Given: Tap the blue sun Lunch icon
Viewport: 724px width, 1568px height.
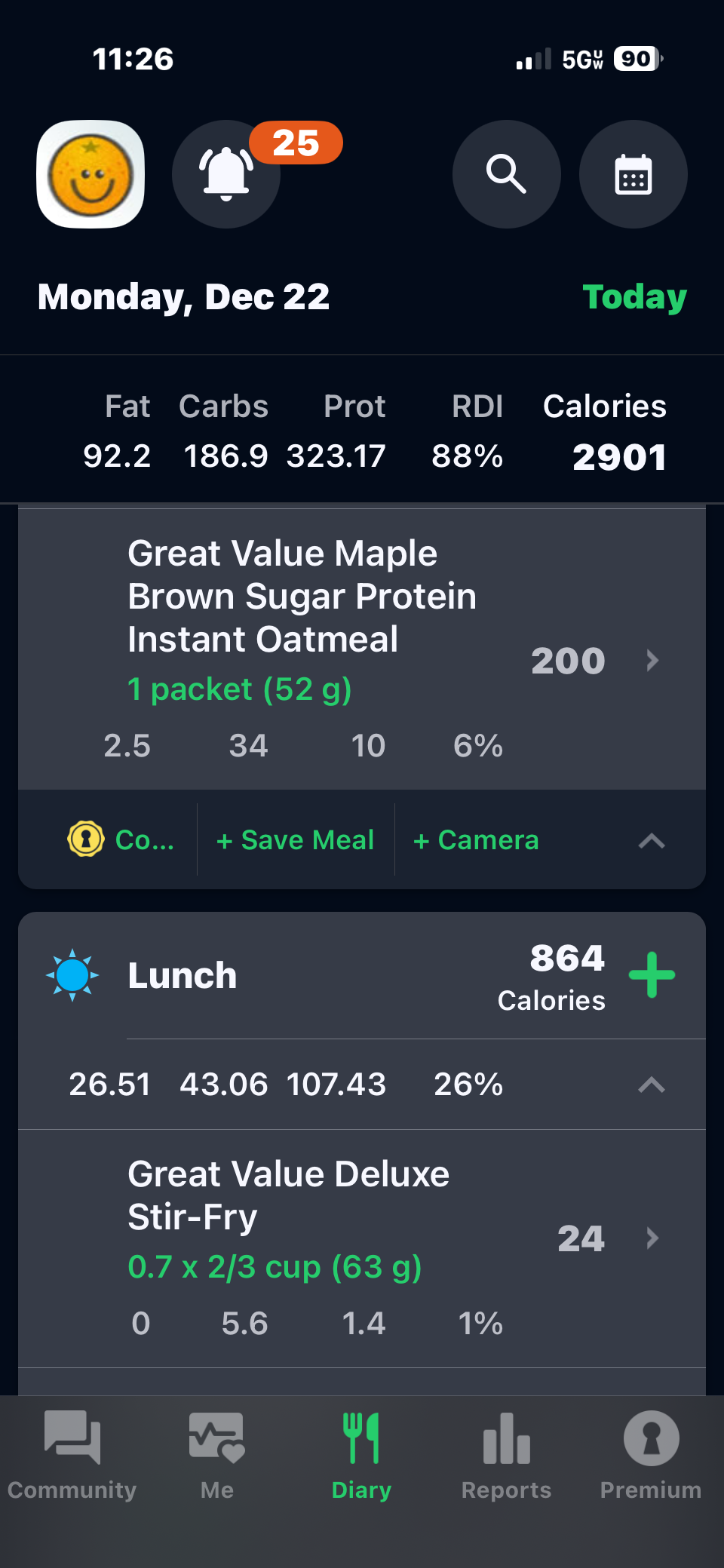Looking at the screenshot, I should [x=72, y=974].
